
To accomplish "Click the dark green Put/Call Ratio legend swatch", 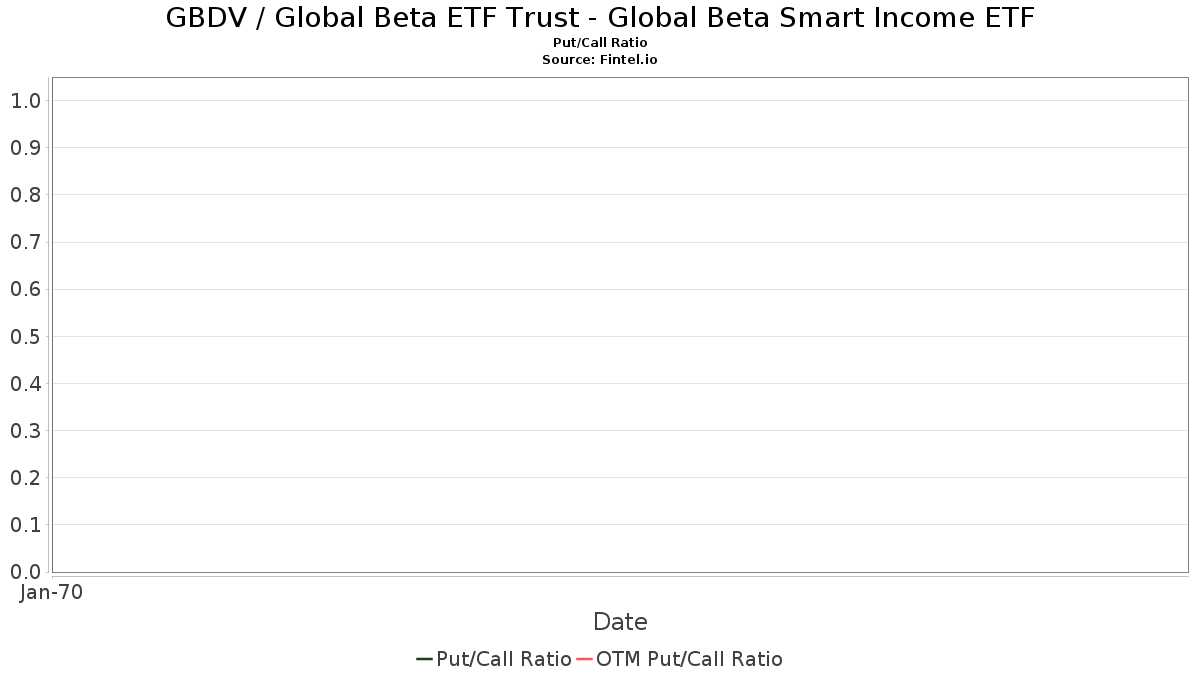I will click(x=425, y=659).
